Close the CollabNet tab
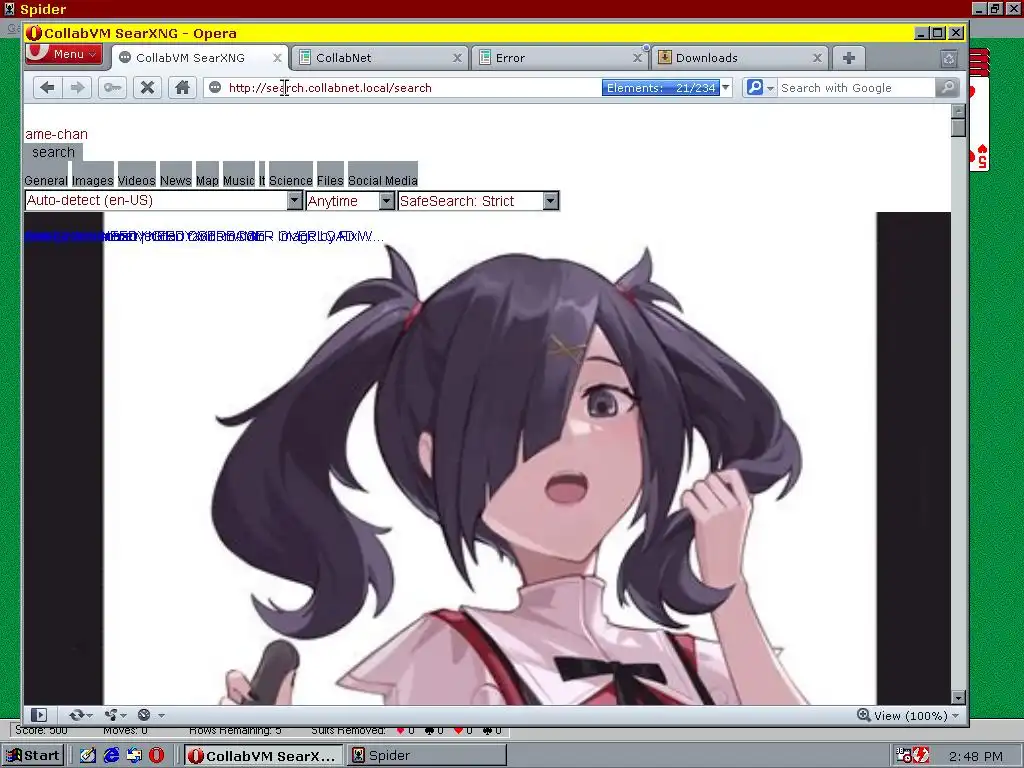This screenshot has height=768, width=1024. pyautogui.click(x=457, y=58)
